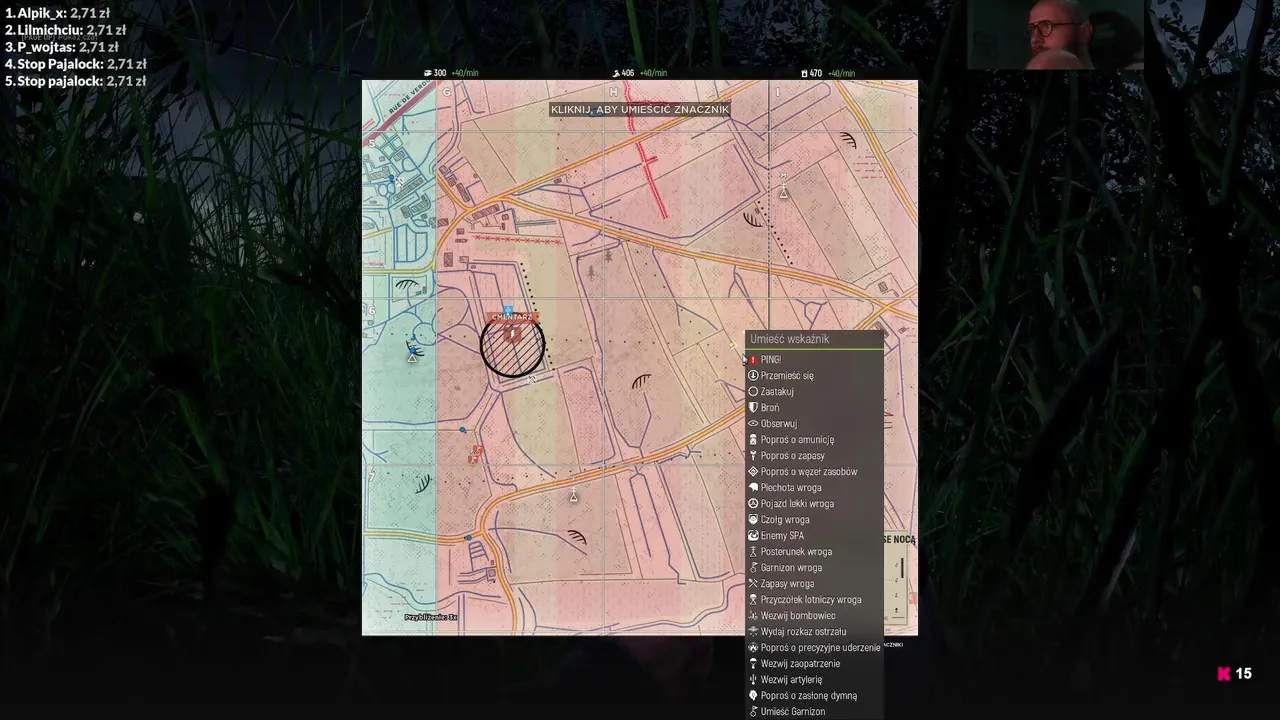The width and height of the screenshot is (1280, 720).
Task: Click the 'Umieść wskaźnik' menu header
Action: point(814,340)
